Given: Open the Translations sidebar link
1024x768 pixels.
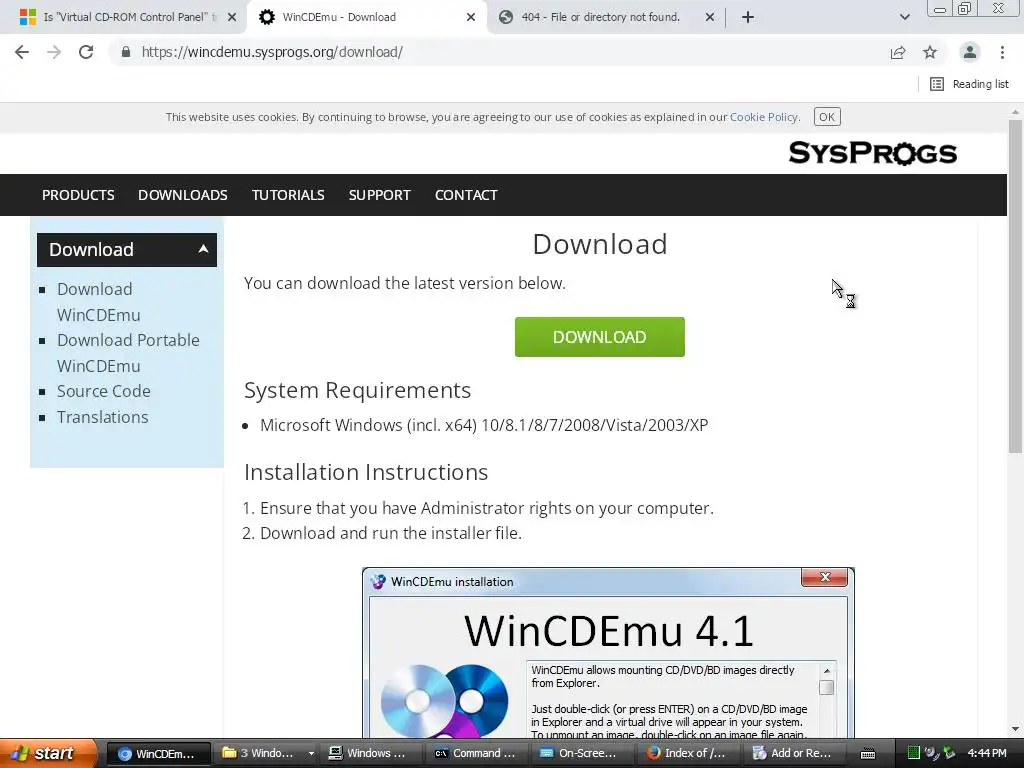Looking at the screenshot, I should coord(103,417).
